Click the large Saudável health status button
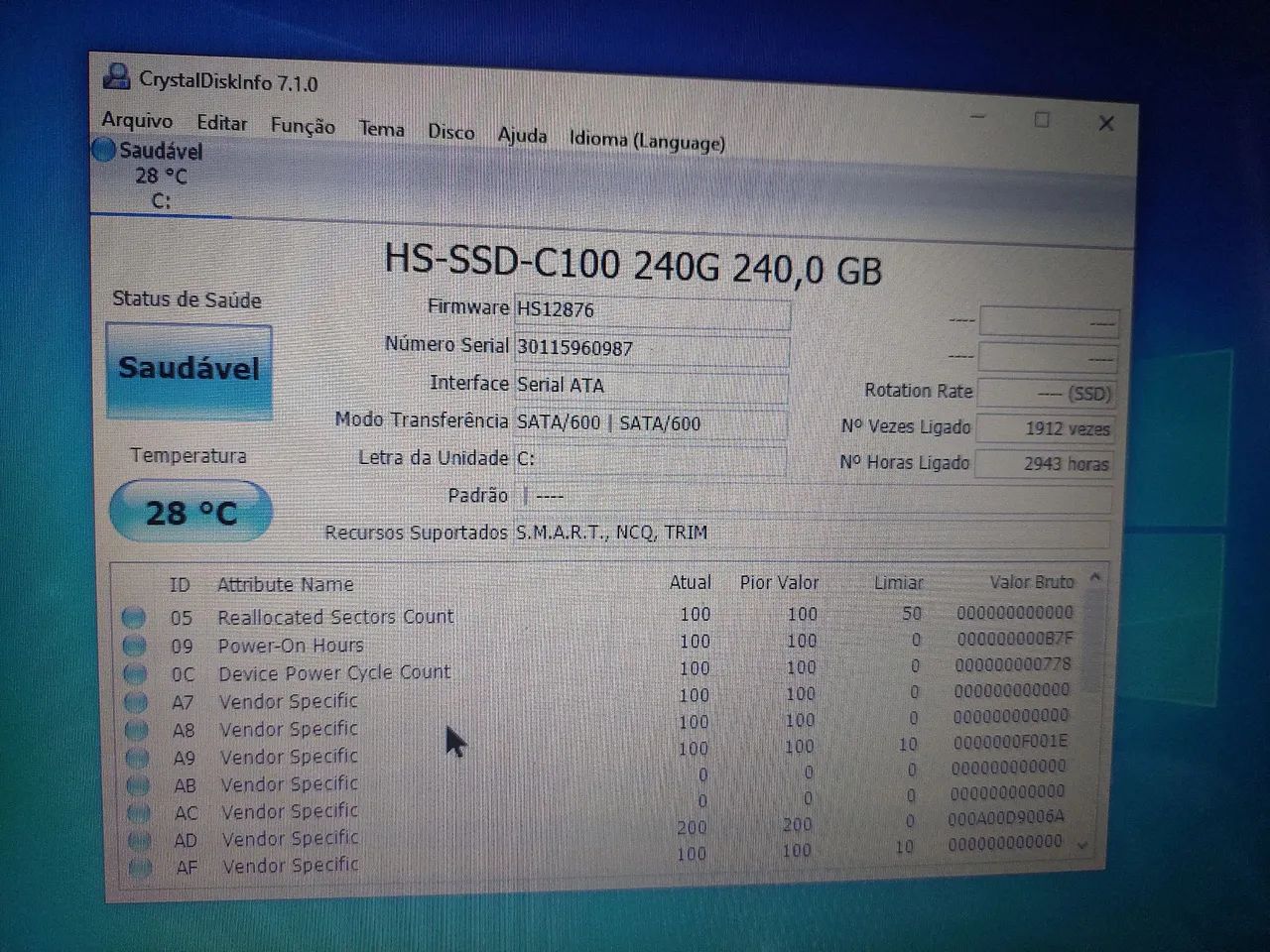This screenshot has width=1270, height=952. click(x=189, y=370)
